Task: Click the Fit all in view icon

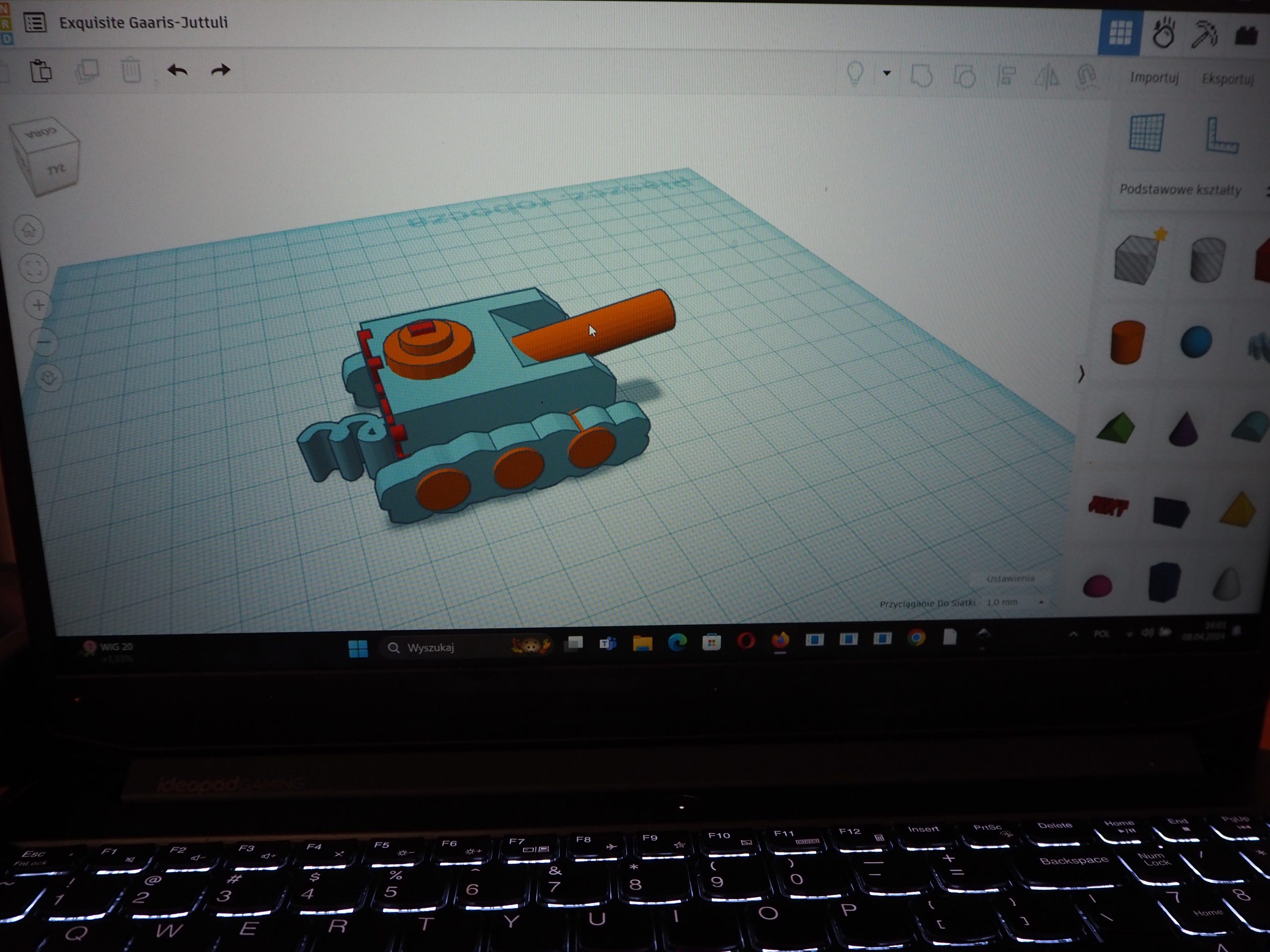Action: click(34, 268)
